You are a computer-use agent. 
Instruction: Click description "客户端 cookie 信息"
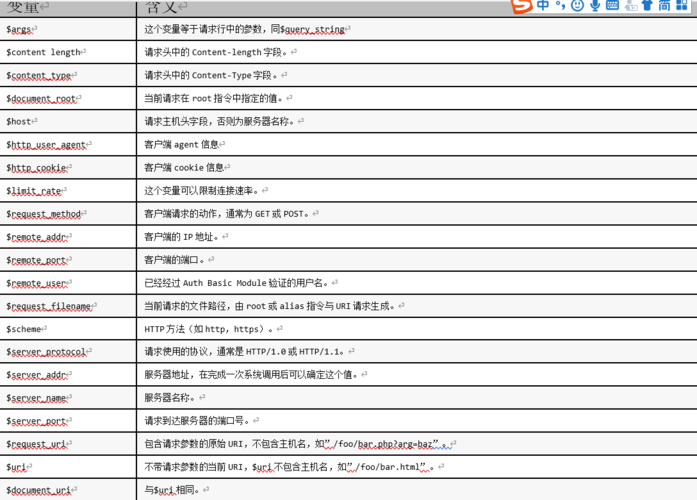tap(184, 168)
